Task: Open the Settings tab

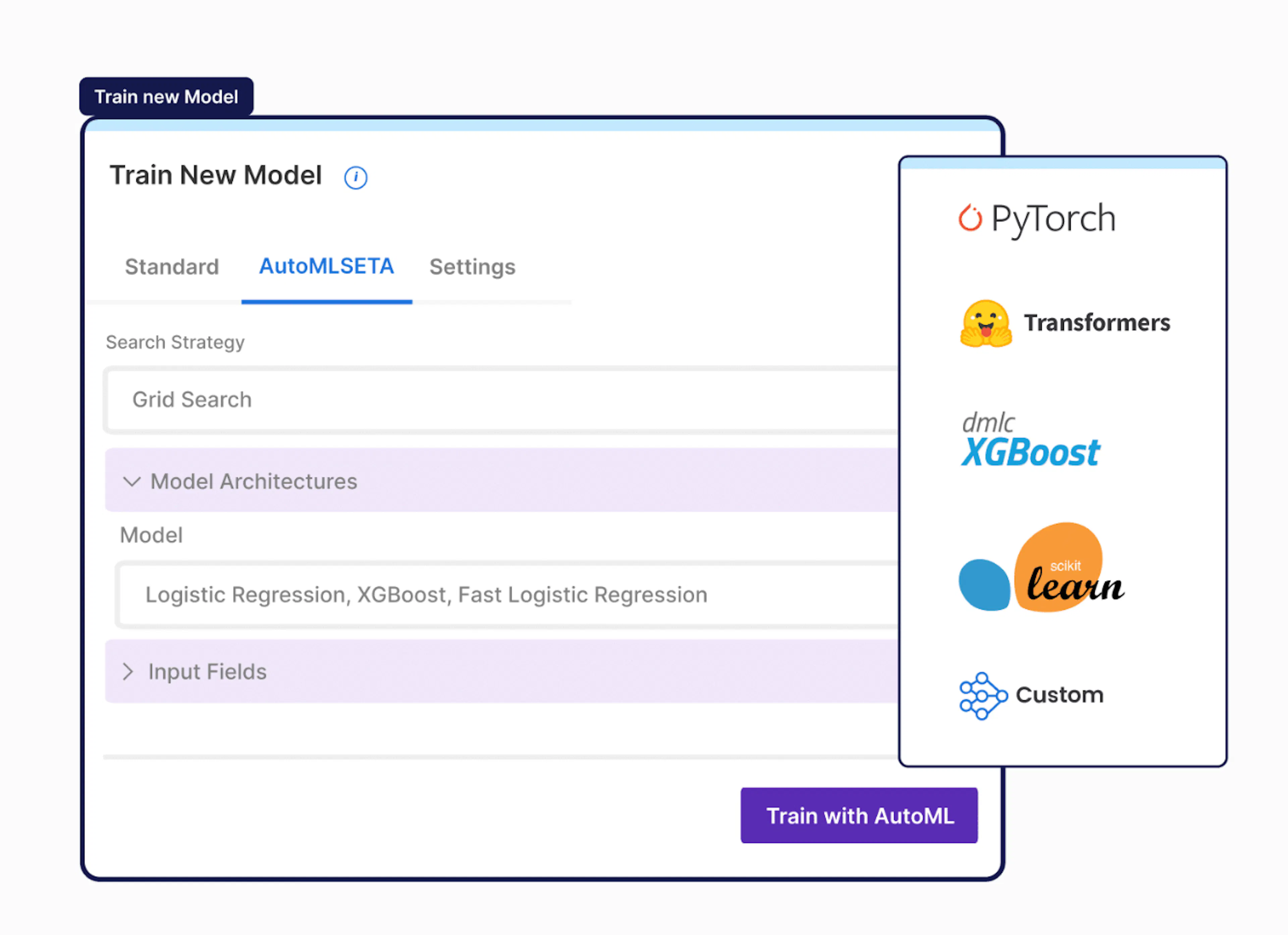Action: [x=472, y=267]
